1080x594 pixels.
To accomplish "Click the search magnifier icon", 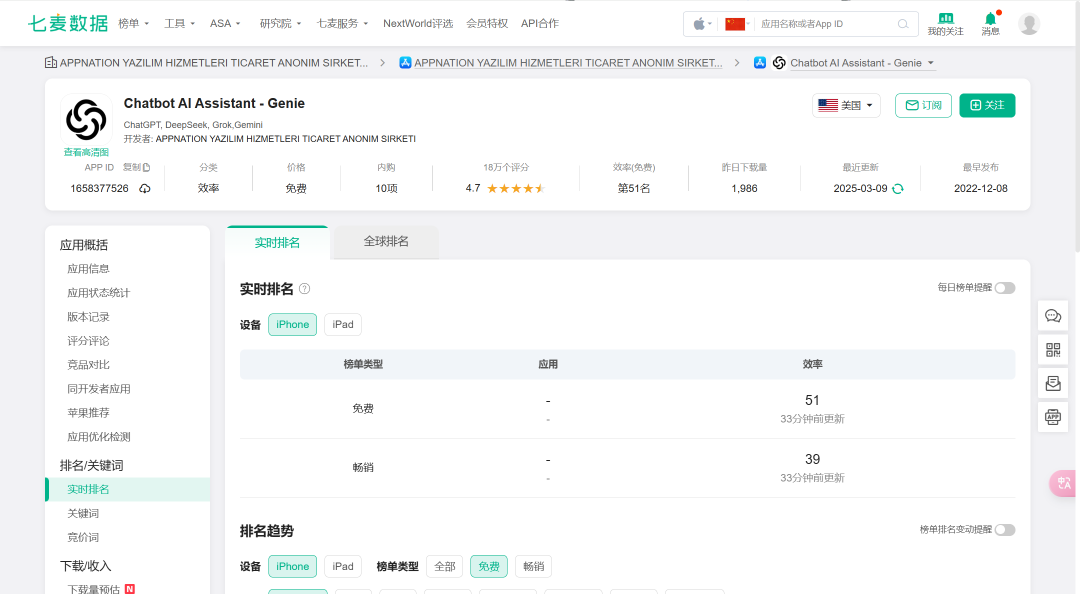I will [902, 24].
